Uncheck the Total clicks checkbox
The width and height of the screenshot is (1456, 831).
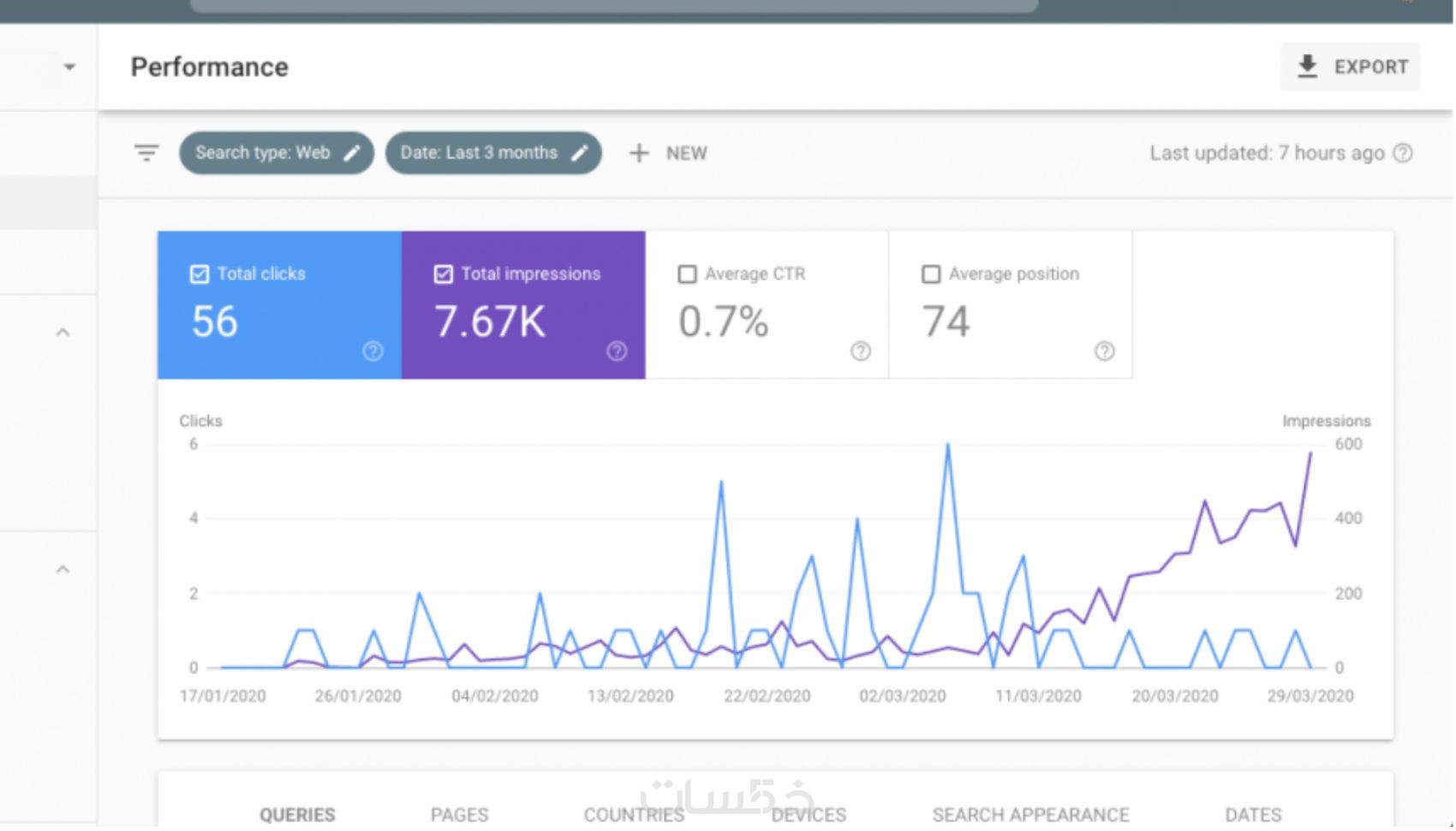[x=200, y=274]
